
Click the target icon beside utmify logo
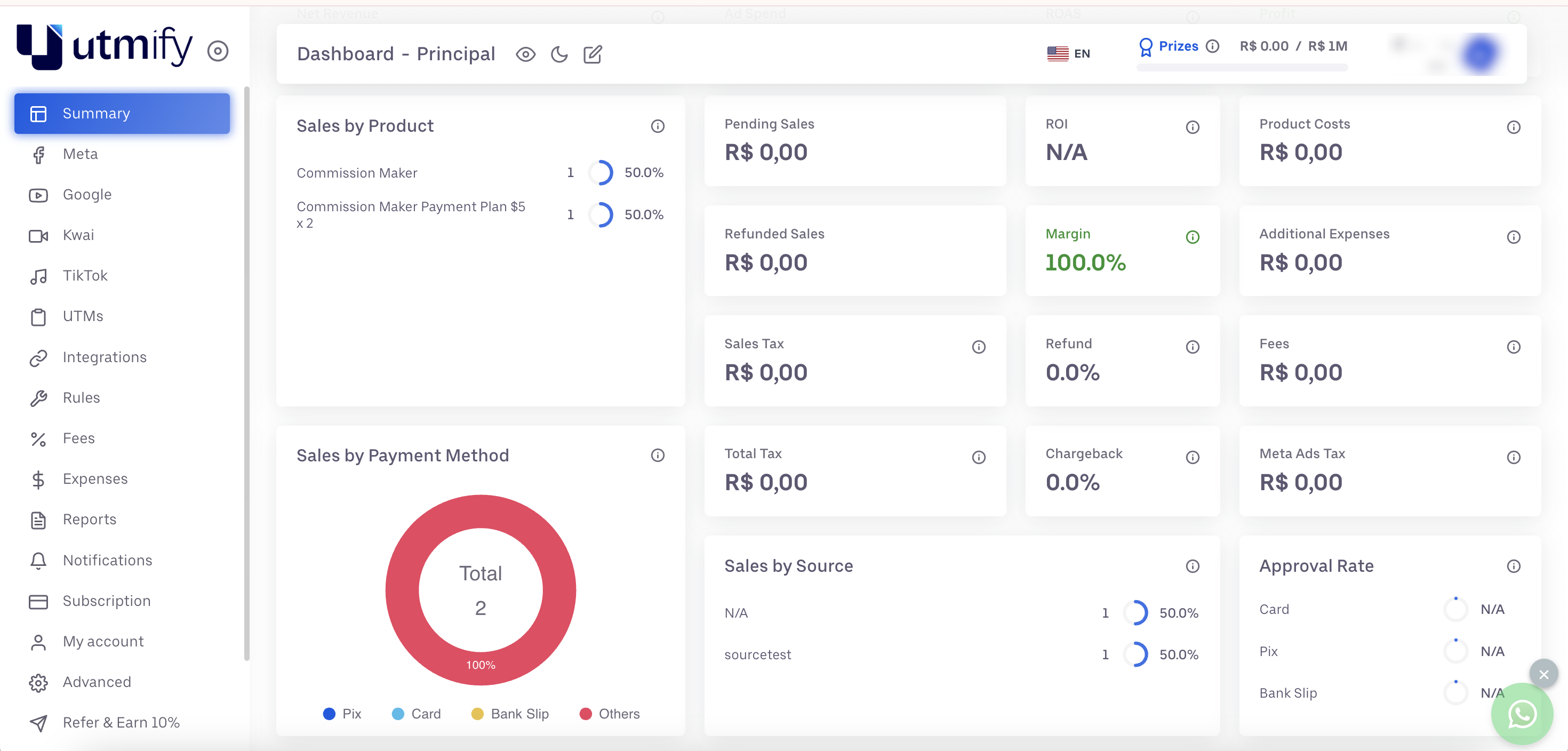tap(217, 51)
